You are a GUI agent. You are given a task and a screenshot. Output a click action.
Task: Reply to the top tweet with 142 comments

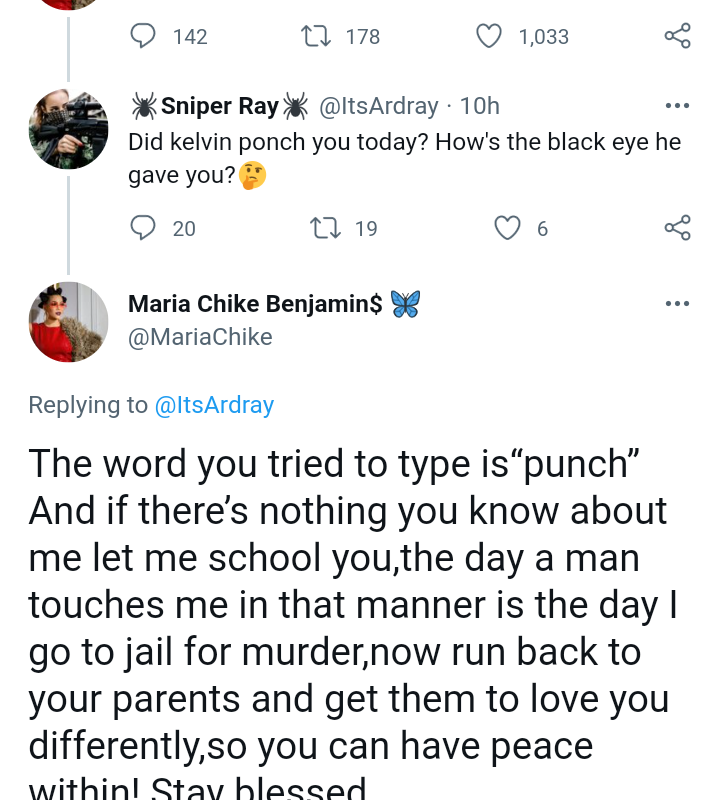click(144, 37)
